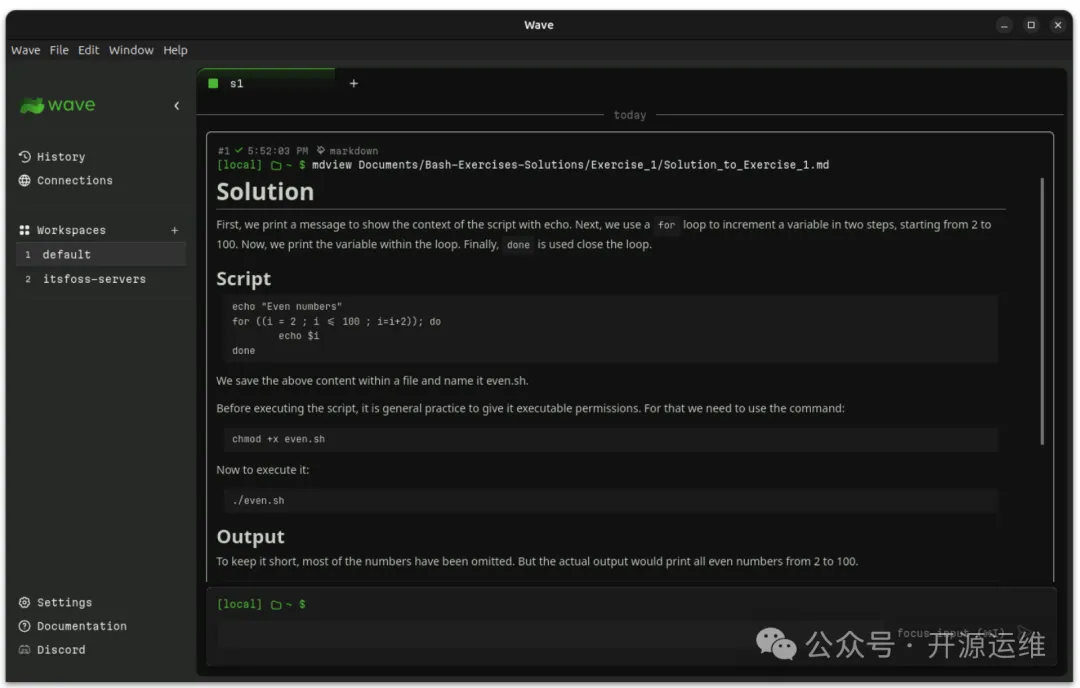
Task: Open Settings from the sidebar
Action: [64, 603]
